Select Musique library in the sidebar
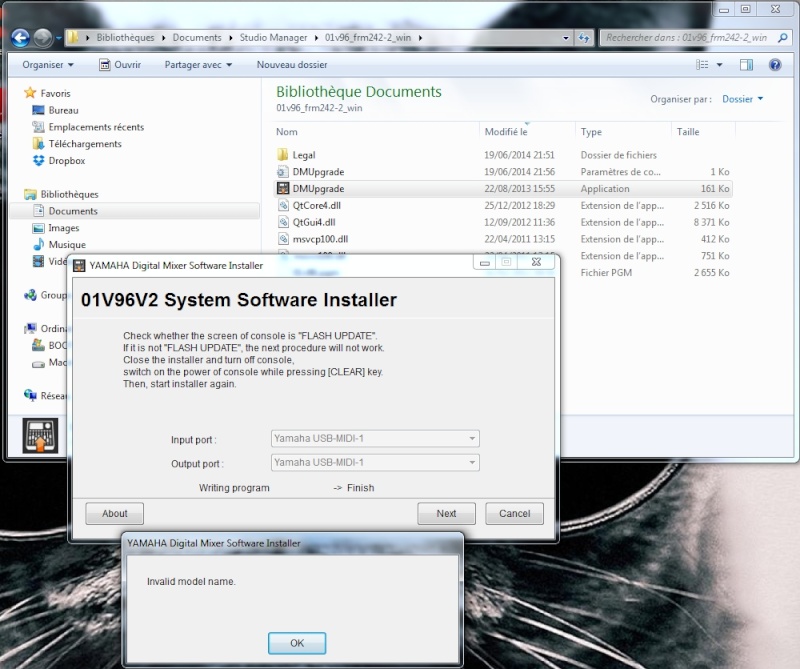 point(67,245)
